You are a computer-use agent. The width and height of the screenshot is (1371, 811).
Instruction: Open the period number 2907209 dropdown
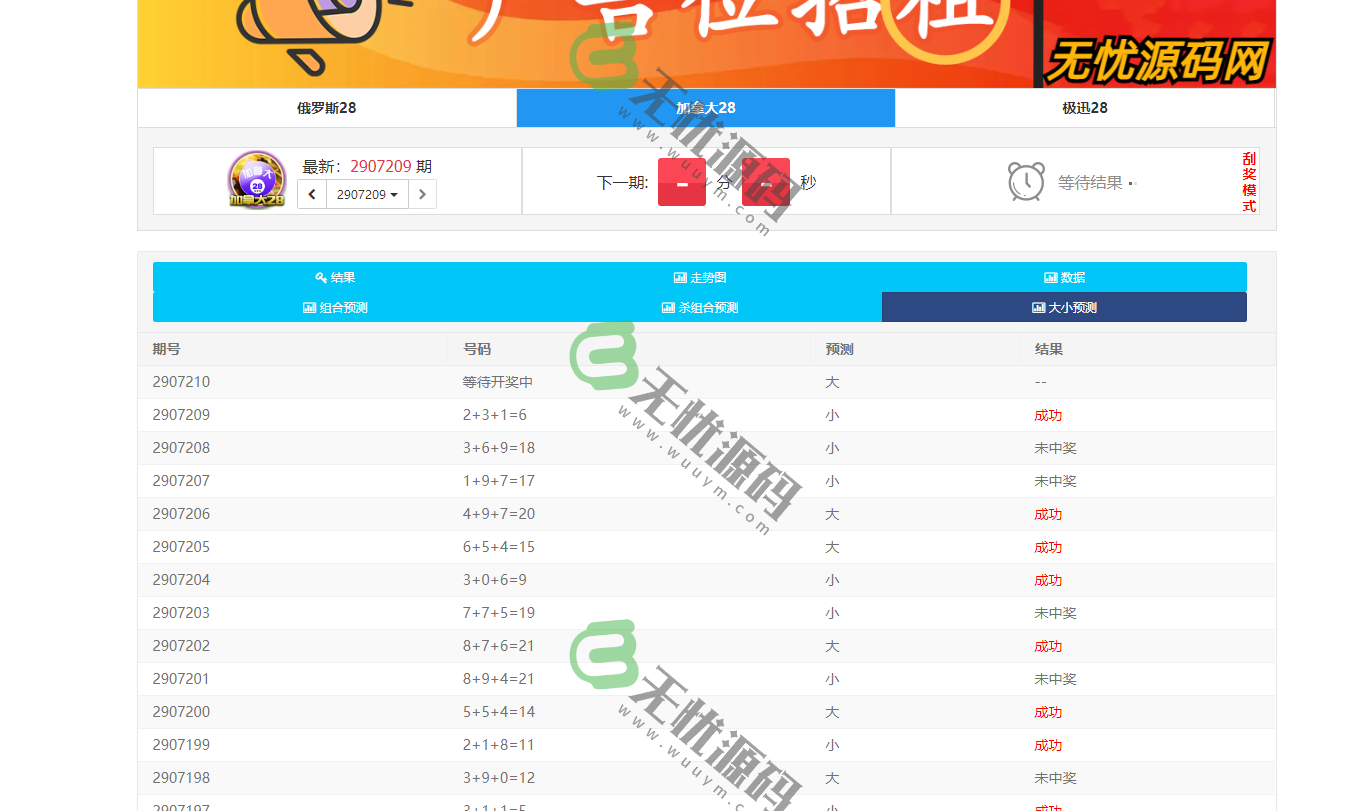coord(367,194)
